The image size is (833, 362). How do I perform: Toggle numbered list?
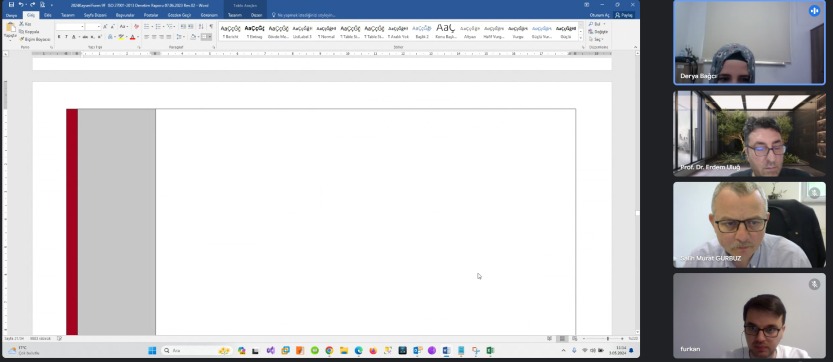158,26
